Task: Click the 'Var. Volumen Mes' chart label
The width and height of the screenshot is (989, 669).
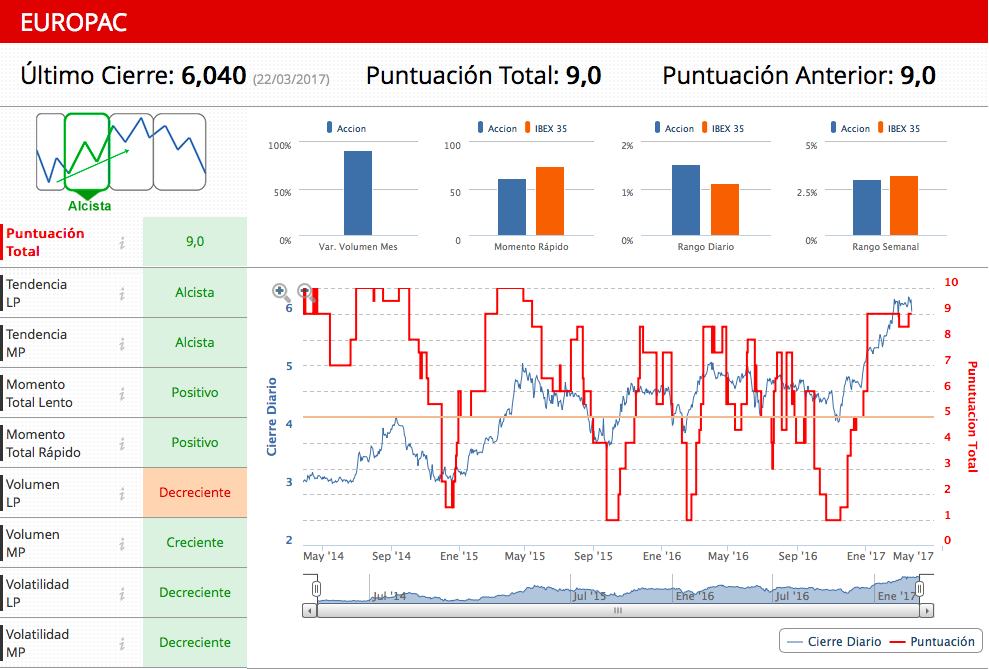Action: pos(358,247)
